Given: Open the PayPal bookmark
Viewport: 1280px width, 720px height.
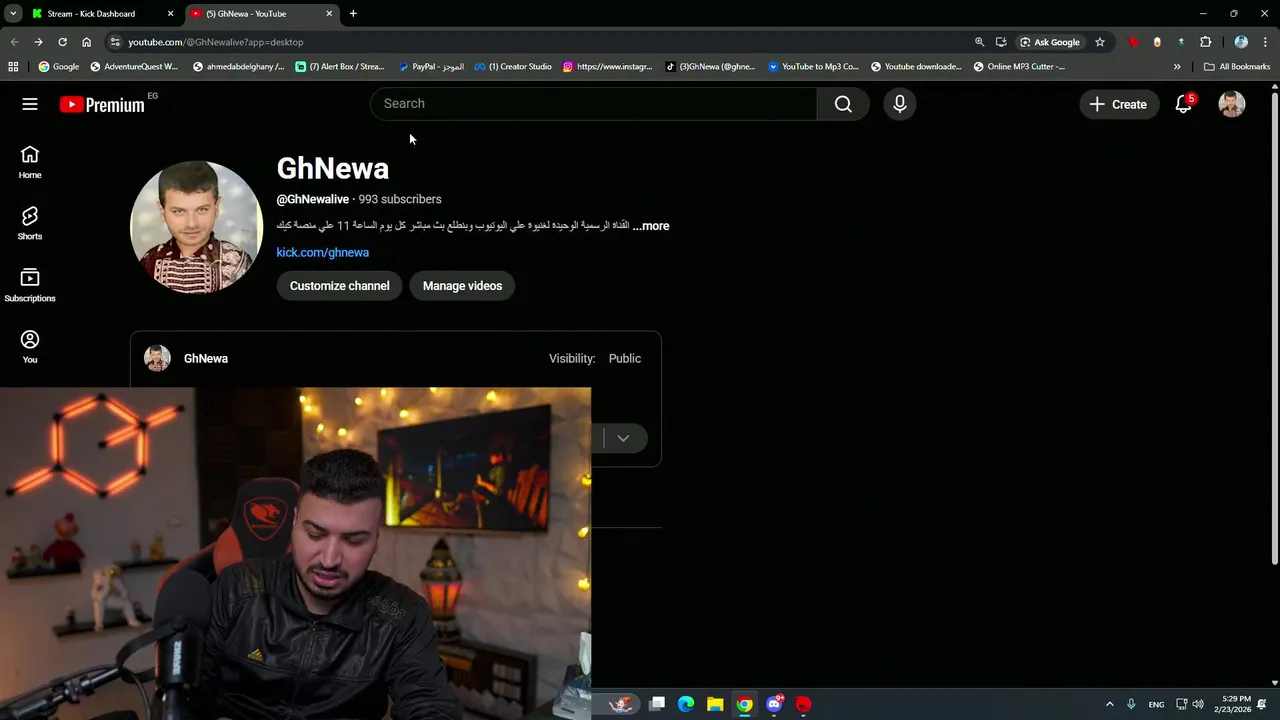Looking at the screenshot, I should tap(431, 67).
